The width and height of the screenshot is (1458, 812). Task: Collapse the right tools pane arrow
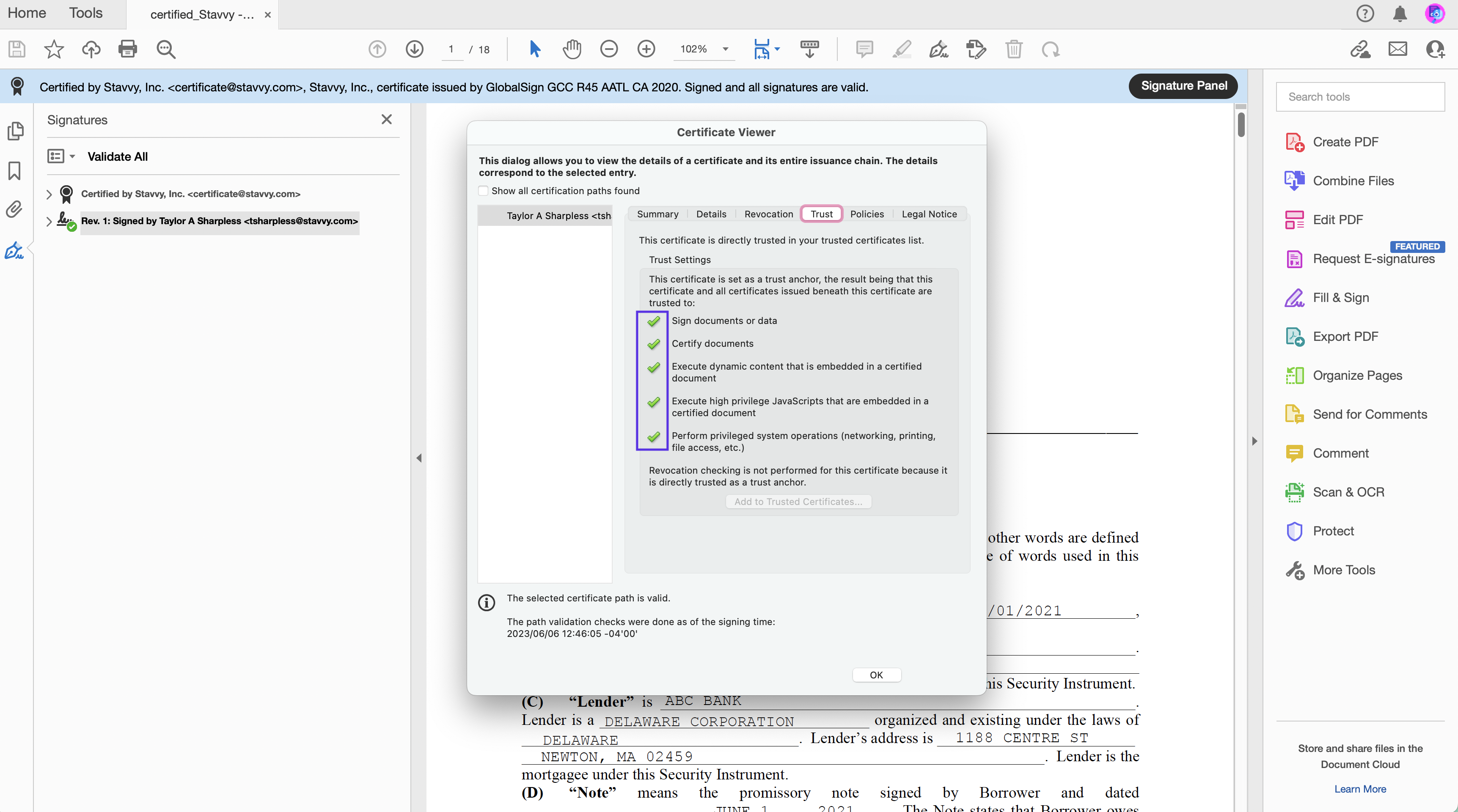(1254, 441)
